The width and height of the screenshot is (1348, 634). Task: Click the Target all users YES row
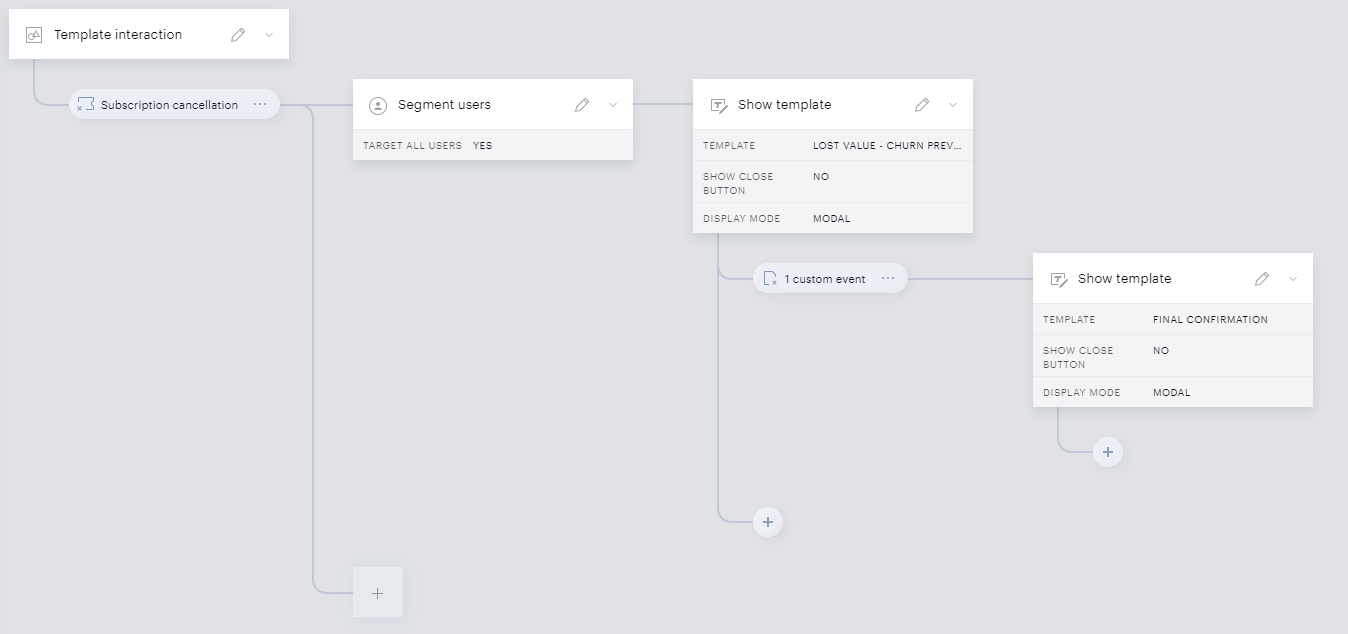coord(493,145)
